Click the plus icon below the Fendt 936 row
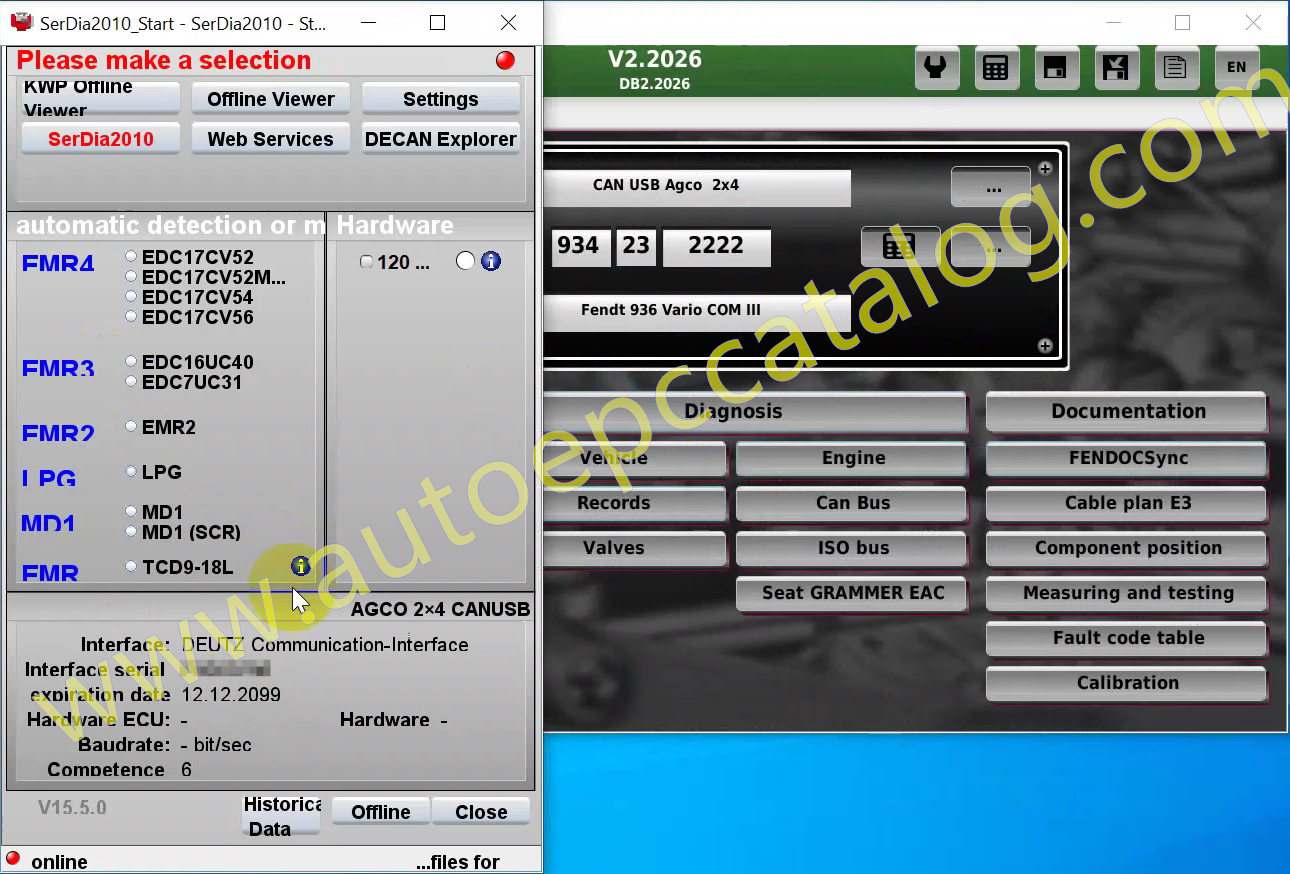The width and height of the screenshot is (1290, 874). (x=1045, y=346)
